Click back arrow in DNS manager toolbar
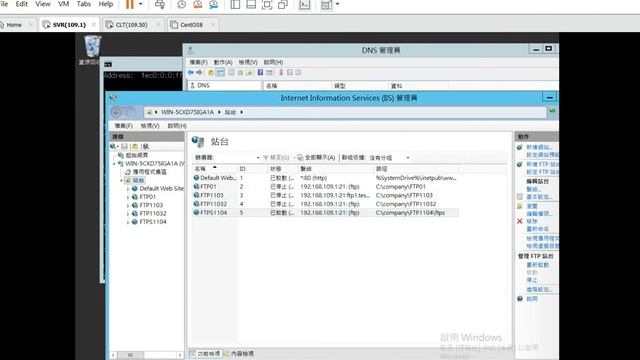 point(191,73)
